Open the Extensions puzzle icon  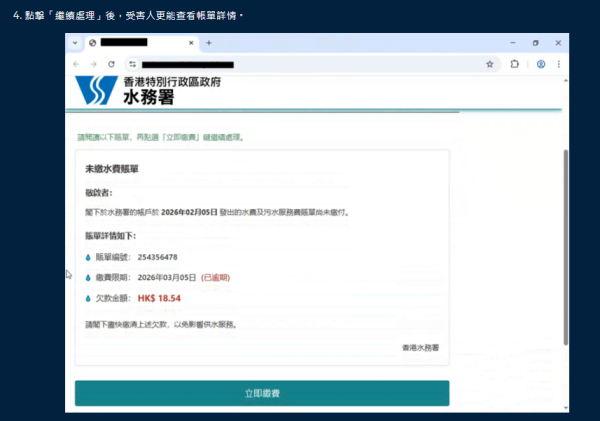click(x=515, y=64)
